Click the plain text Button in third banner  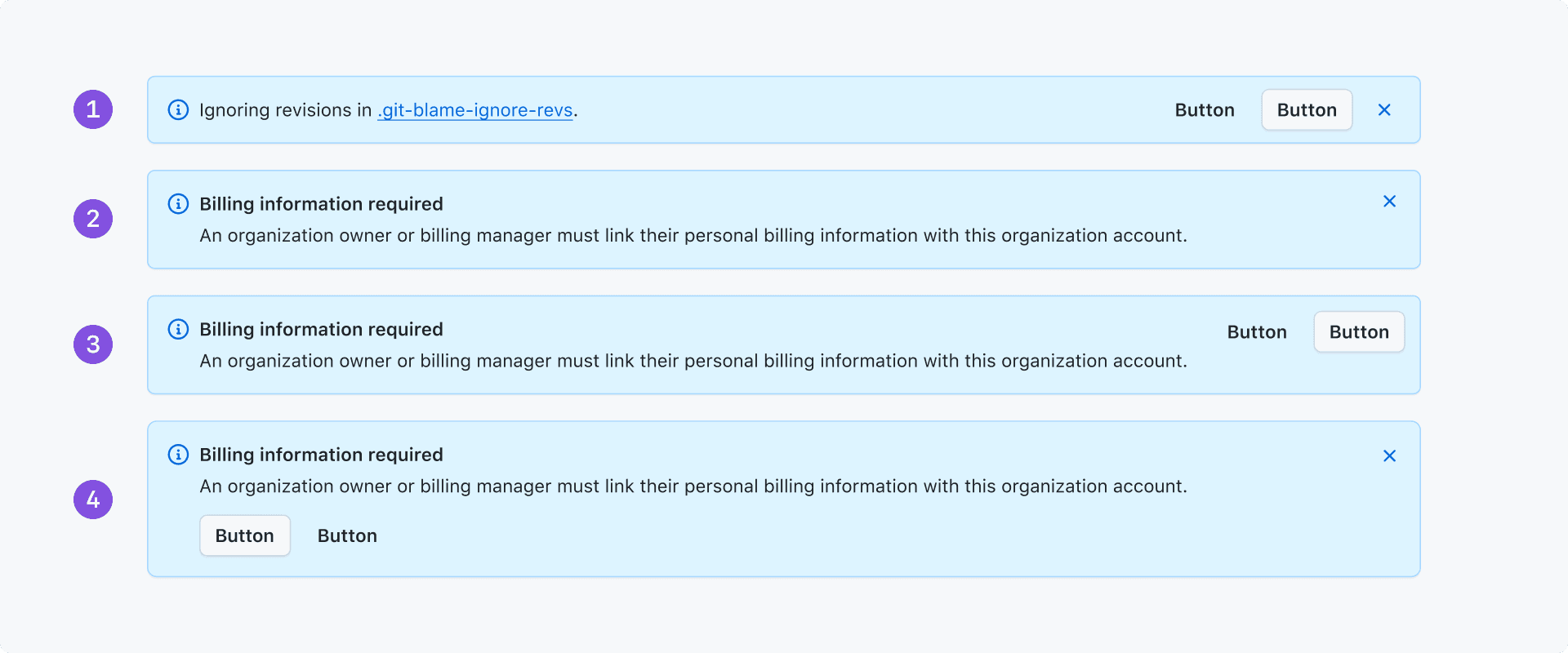[x=1257, y=332]
